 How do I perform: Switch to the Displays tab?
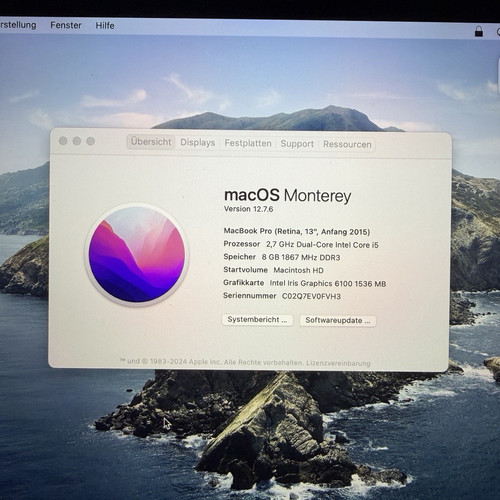tap(198, 143)
